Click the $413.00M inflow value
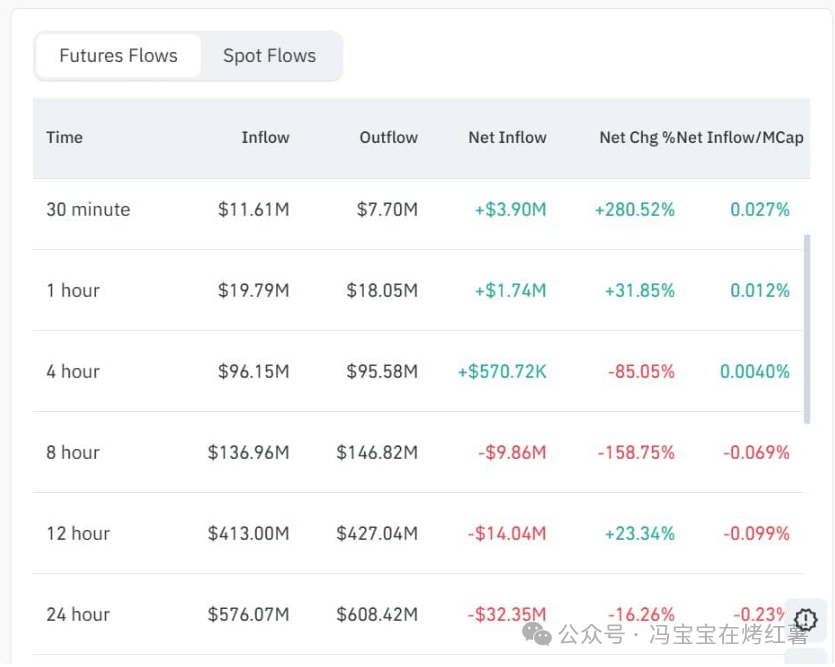835x667 pixels. pyautogui.click(x=248, y=534)
